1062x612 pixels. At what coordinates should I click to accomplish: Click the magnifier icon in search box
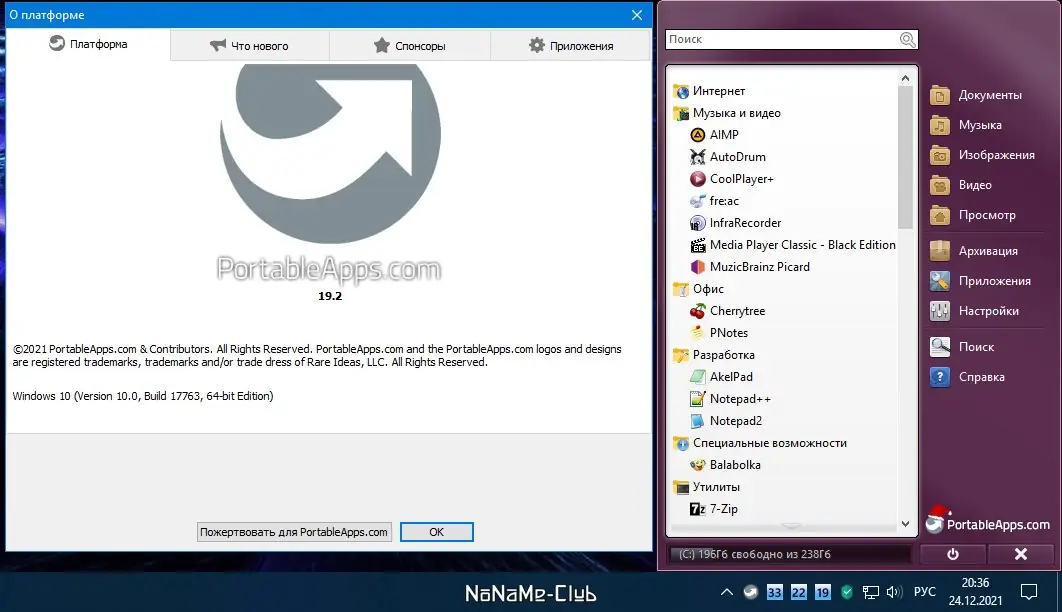pyautogui.click(x=908, y=39)
